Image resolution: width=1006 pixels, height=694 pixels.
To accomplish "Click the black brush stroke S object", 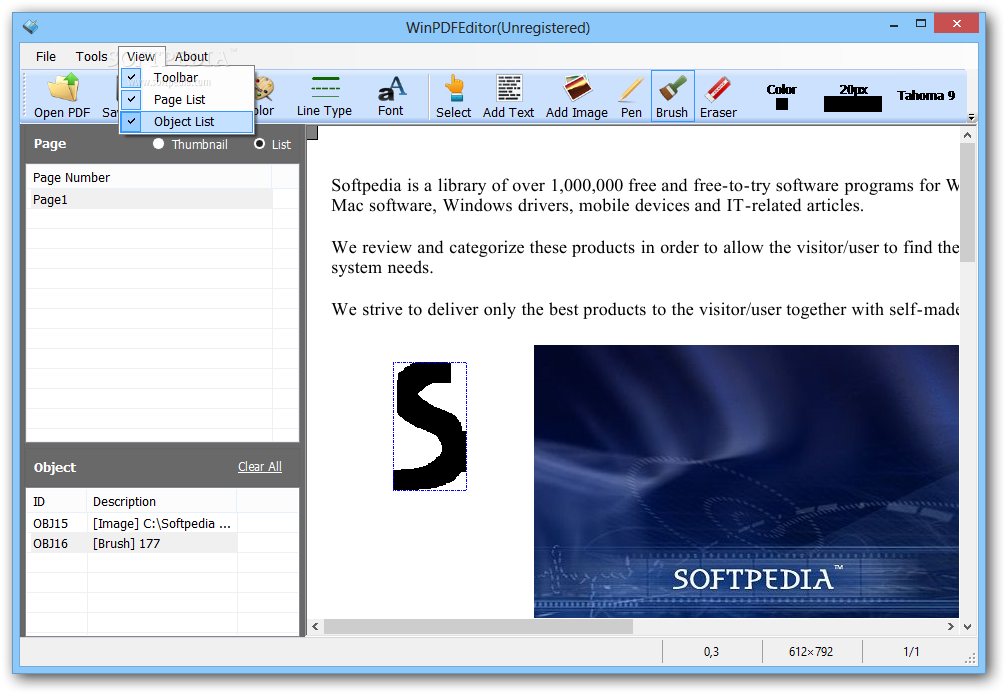I will pyautogui.click(x=430, y=427).
